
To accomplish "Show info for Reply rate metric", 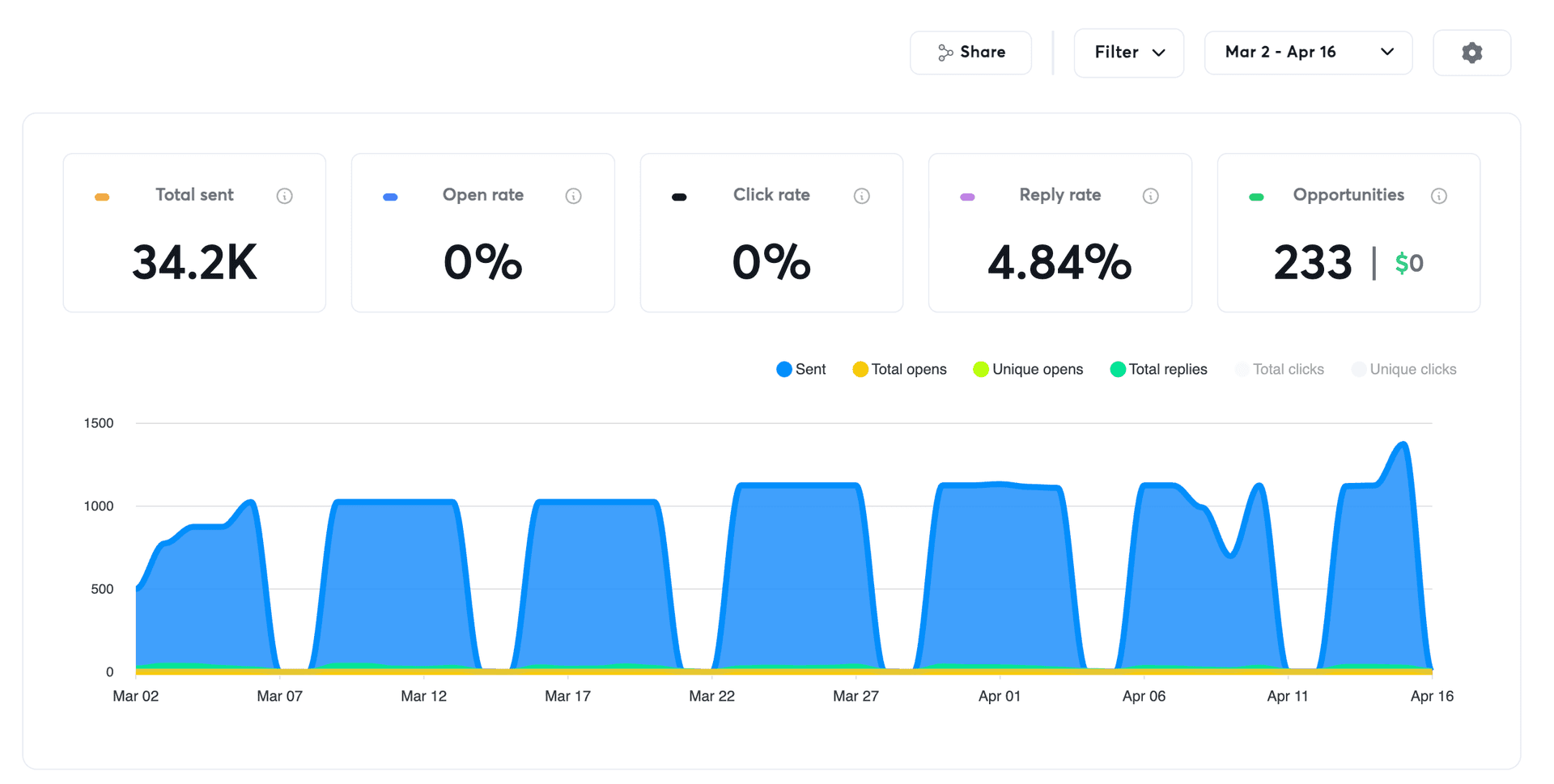I will pos(1150,196).
